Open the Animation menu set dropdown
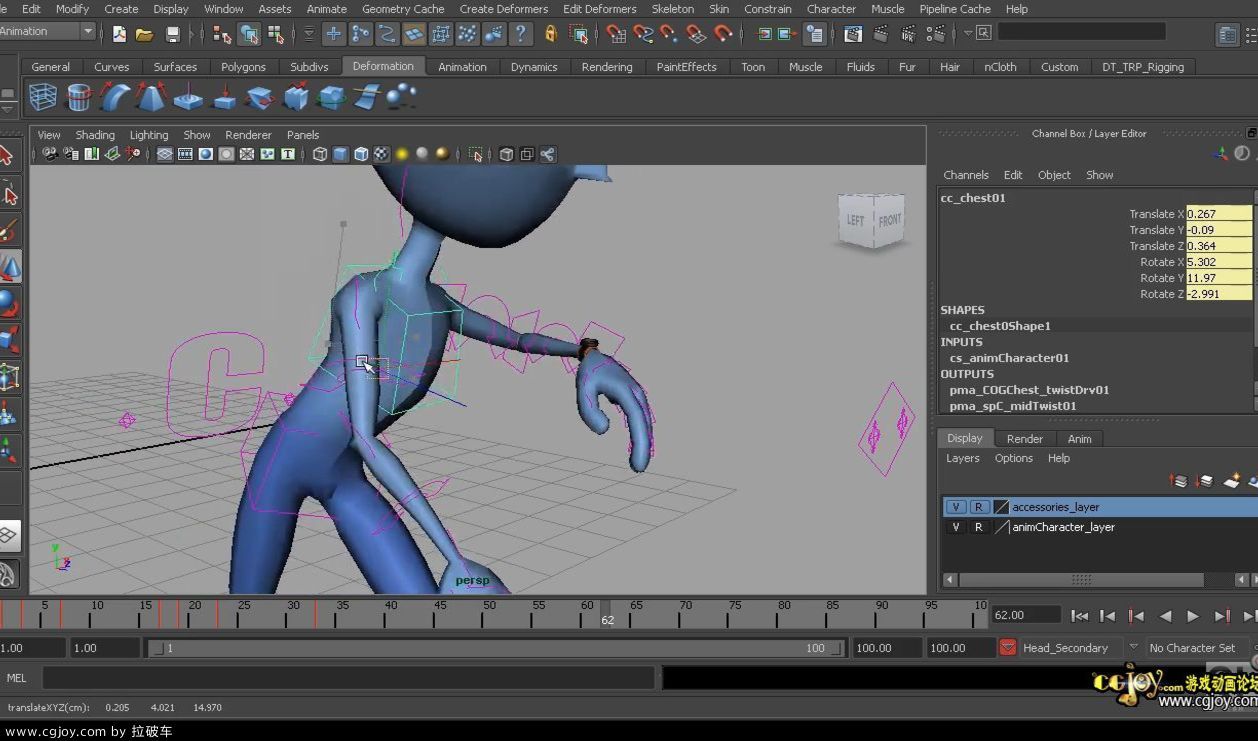This screenshot has width=1258, height=741. [45, 30]
